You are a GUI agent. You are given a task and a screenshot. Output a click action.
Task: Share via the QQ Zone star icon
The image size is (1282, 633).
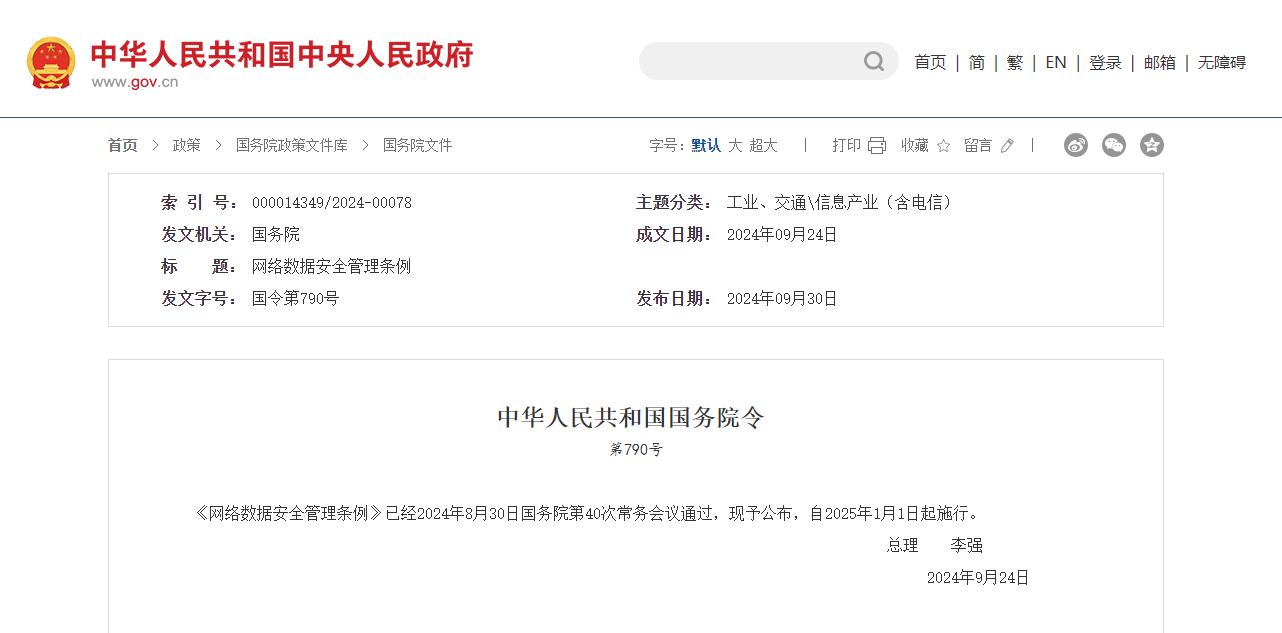[1151, 145]
